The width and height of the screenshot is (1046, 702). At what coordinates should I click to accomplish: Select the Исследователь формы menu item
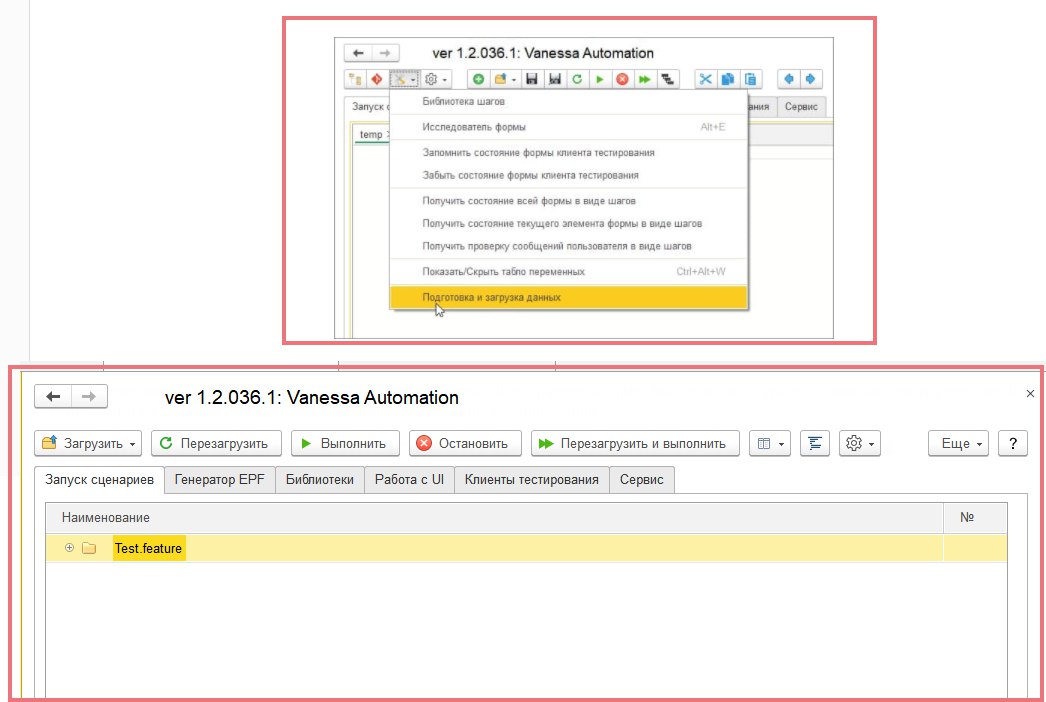coord(568,127)
